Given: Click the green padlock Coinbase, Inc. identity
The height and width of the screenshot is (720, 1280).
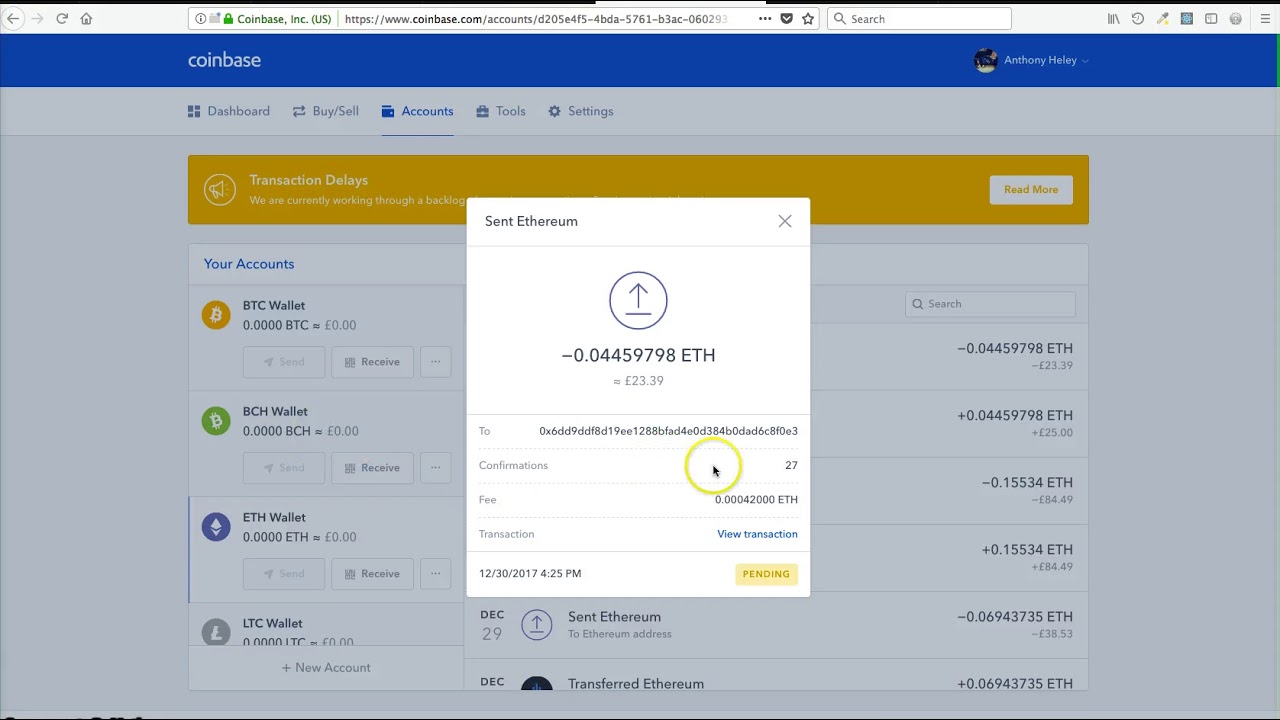Looking at the screenshot, I should (277, 19).
